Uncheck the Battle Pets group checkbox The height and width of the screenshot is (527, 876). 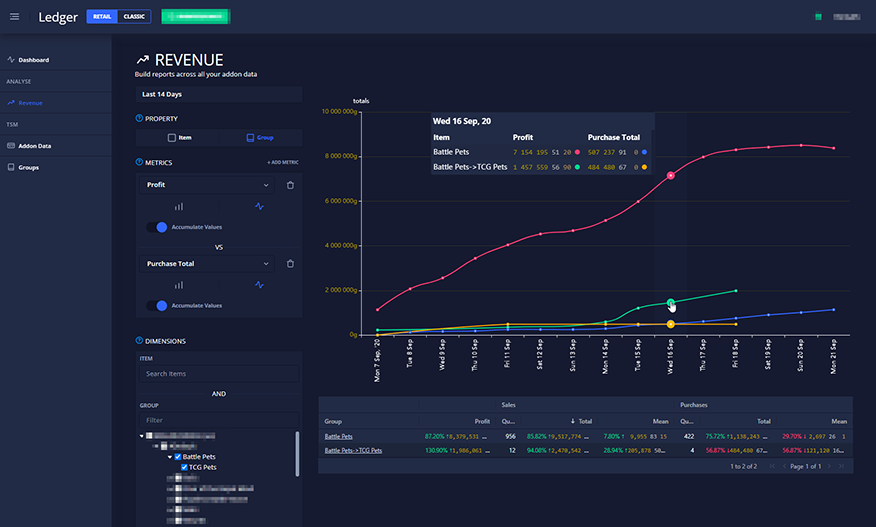[178, 457]
